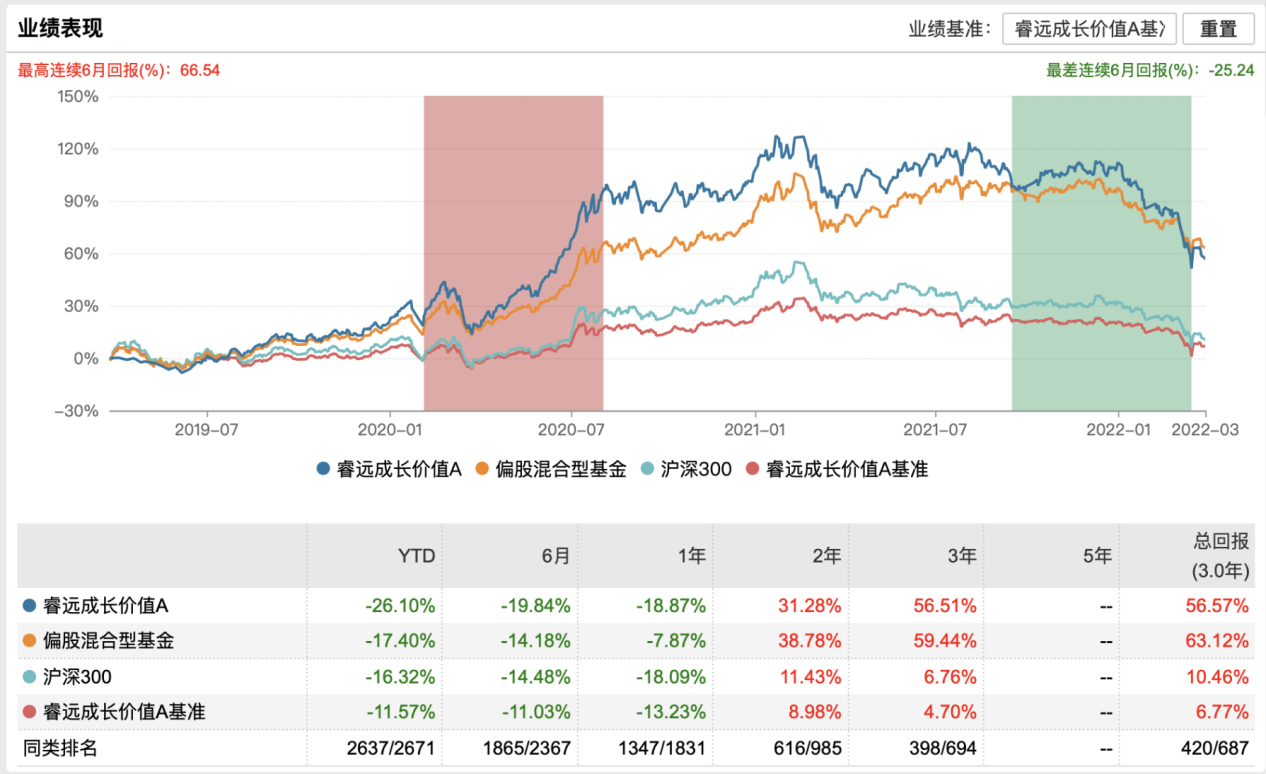Toggle 偏股混合型基金 legend series
This screenshot has height=774, width=1266.
tap(550, 469)
